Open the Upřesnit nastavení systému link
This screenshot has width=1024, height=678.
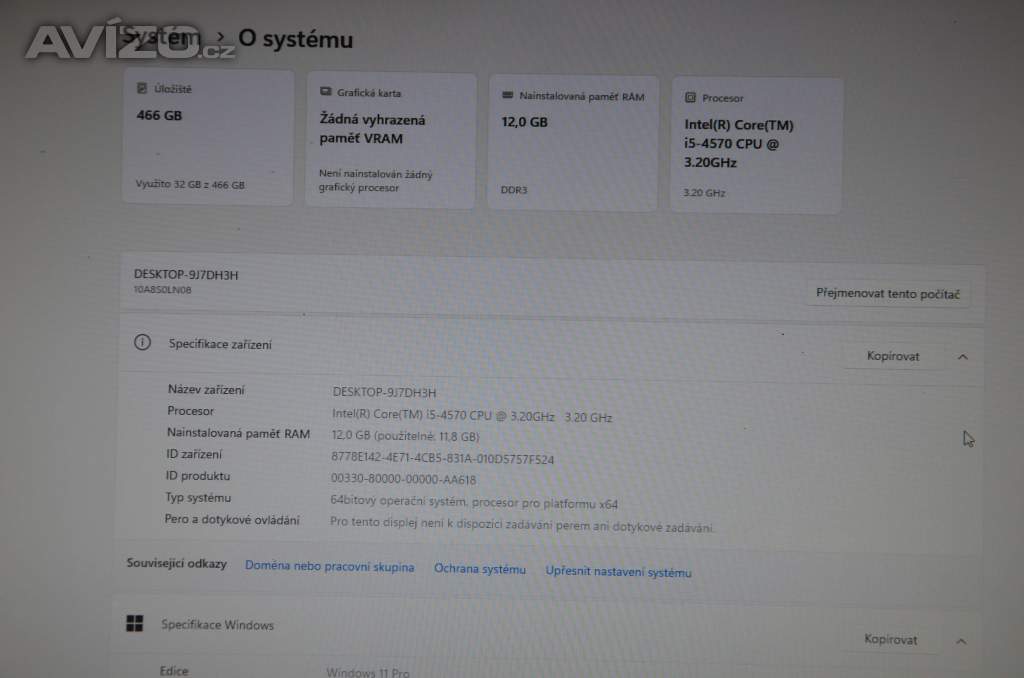pos(618,572)
